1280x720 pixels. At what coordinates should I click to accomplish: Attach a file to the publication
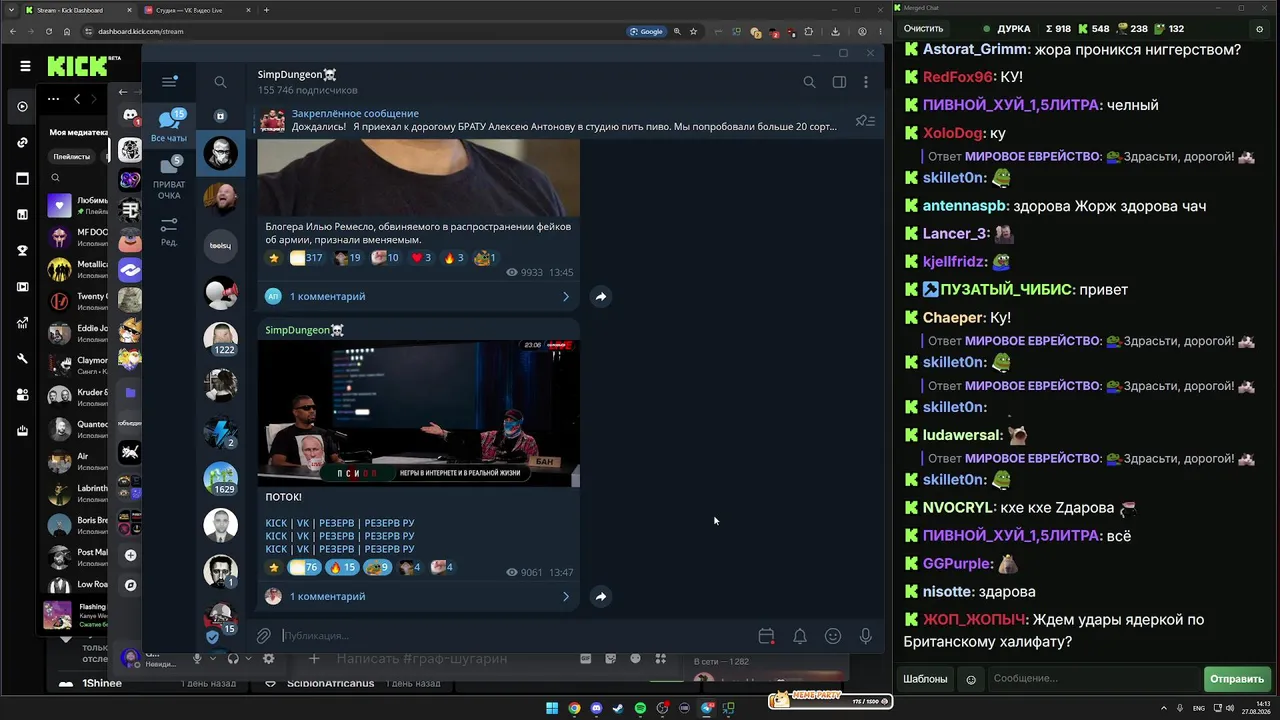[x=264, y=636]
